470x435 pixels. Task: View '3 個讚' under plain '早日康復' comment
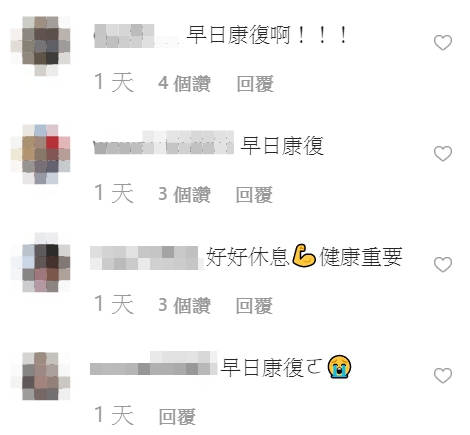click(x=184, y=194)
